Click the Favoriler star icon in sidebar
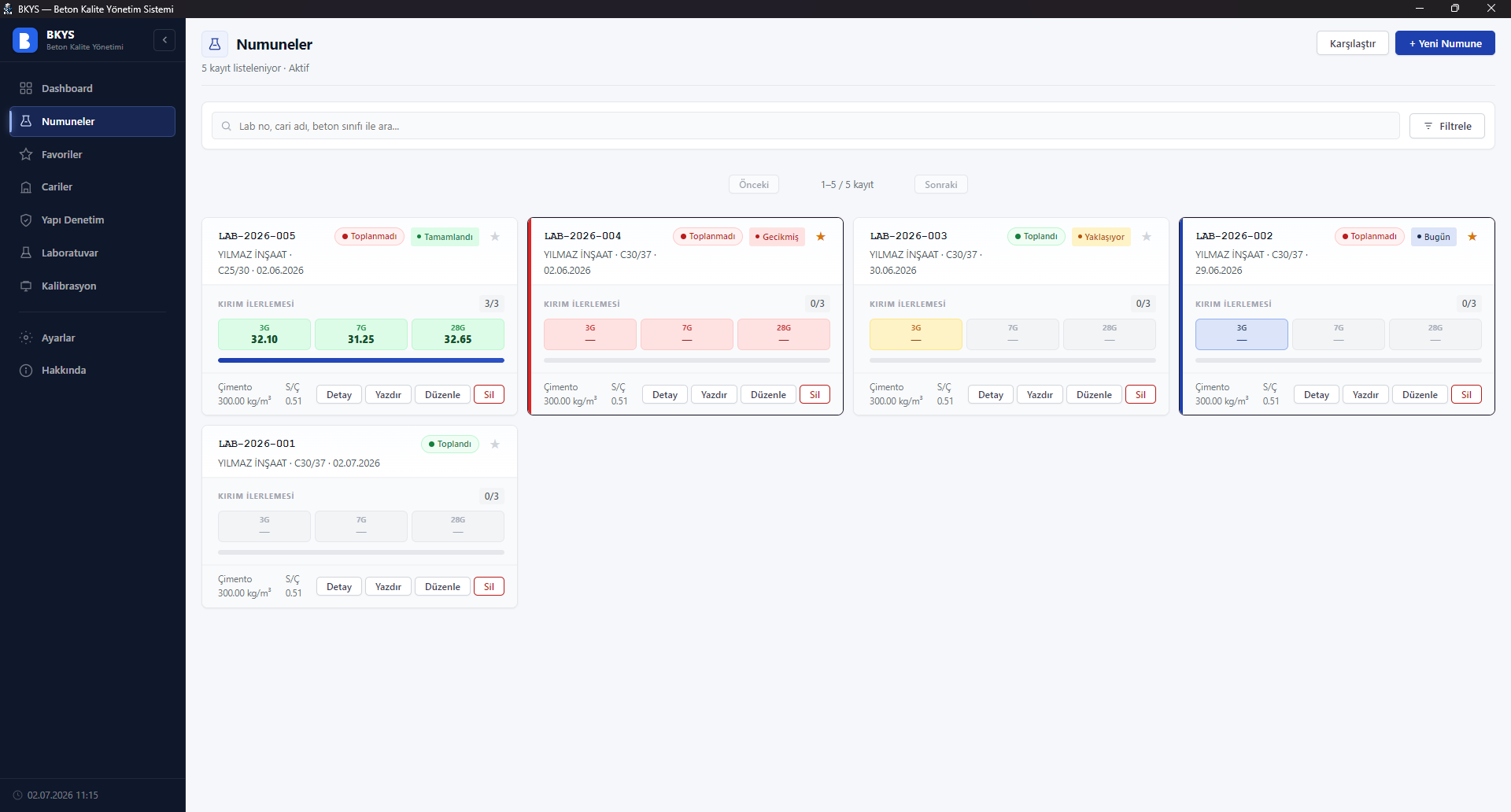This screenshot has height=812, width=1511. click(26, 154)
